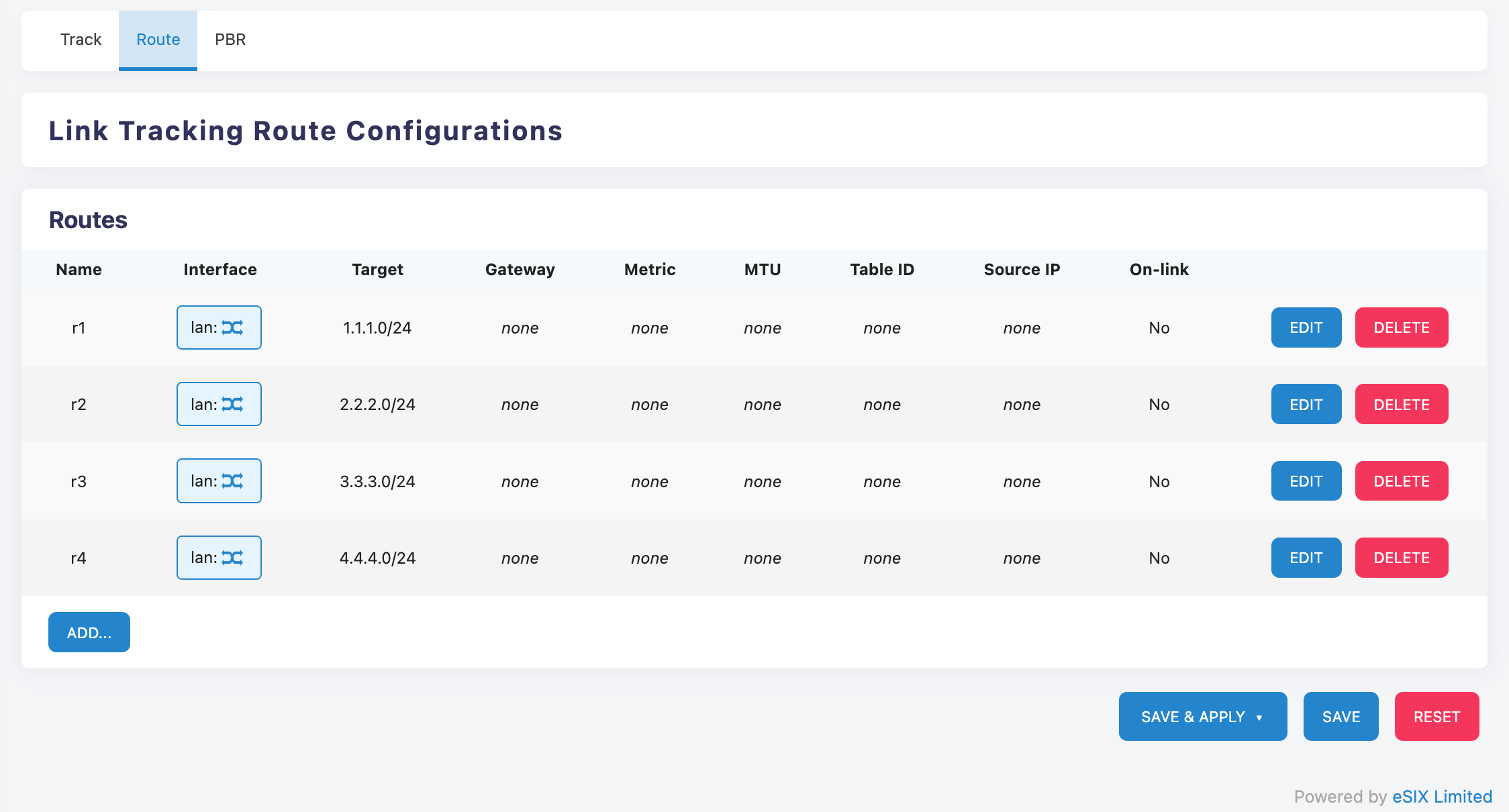Click the Save button
1509x812 pixels.
(1341, 717)
